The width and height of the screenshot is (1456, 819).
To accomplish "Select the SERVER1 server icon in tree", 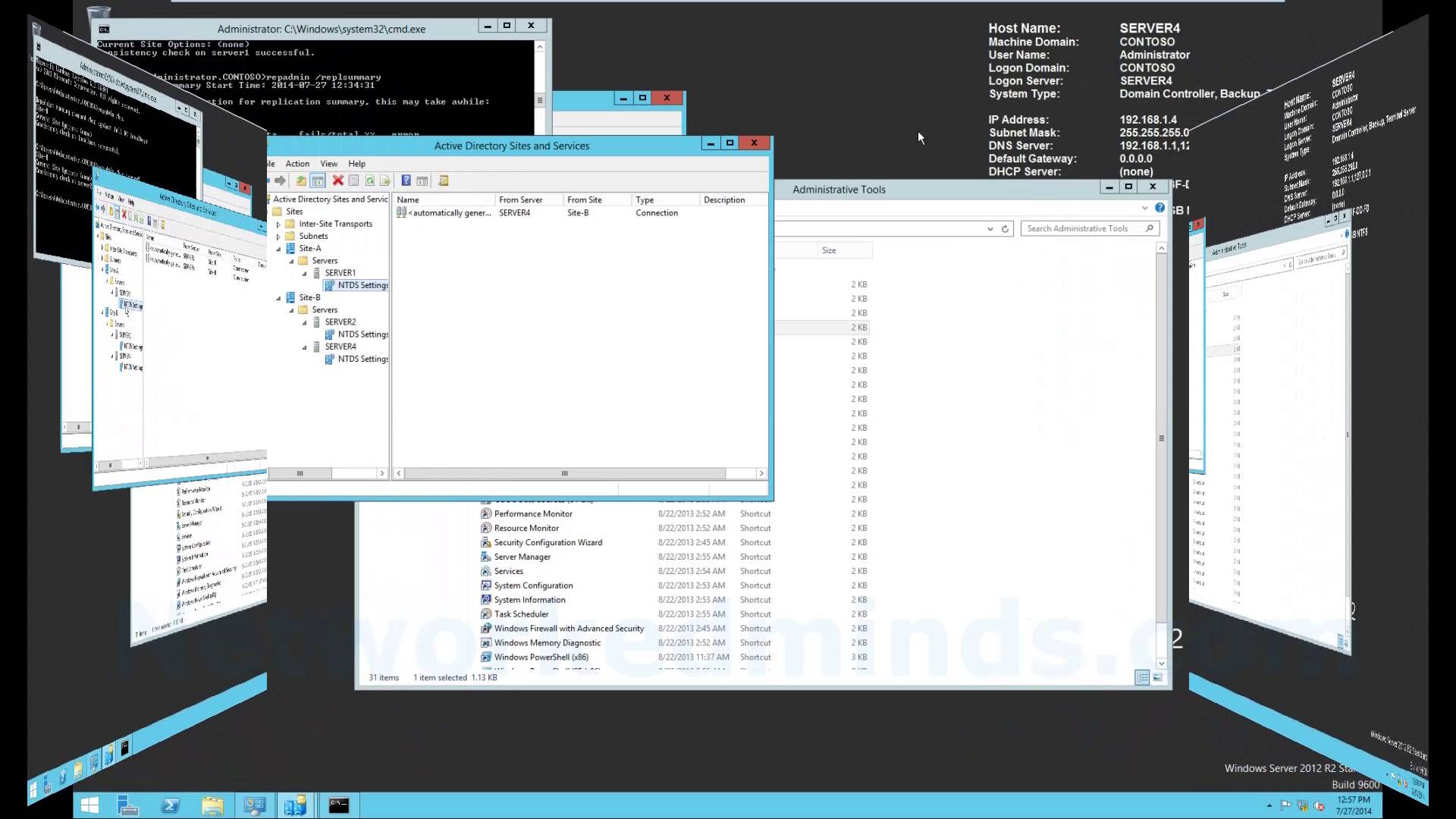I will (x=317, y=273).
